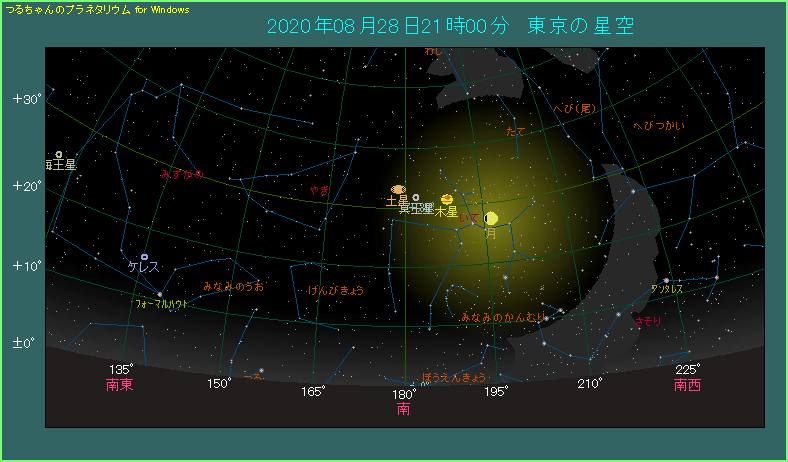Click the Saturn (土星) planet icon
788x462 pixels.
[397, 189]
